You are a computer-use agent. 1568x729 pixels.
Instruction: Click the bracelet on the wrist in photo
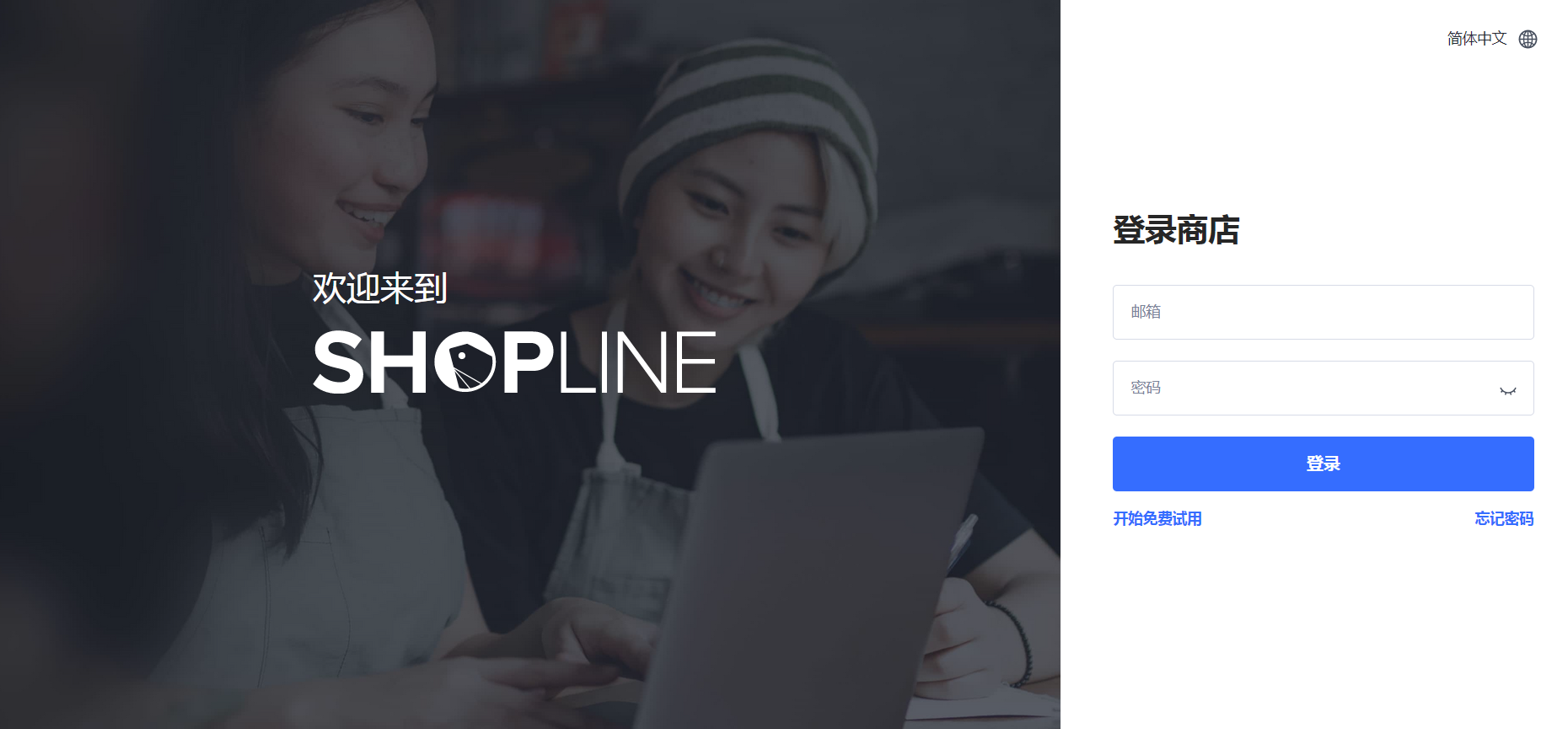[x=1016, y=641]
